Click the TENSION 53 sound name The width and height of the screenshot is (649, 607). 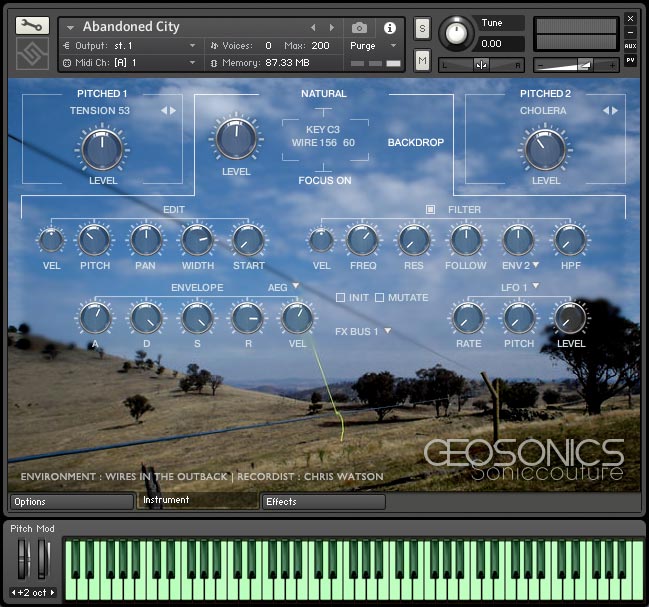pyautogui.click(x=100, y=110)
